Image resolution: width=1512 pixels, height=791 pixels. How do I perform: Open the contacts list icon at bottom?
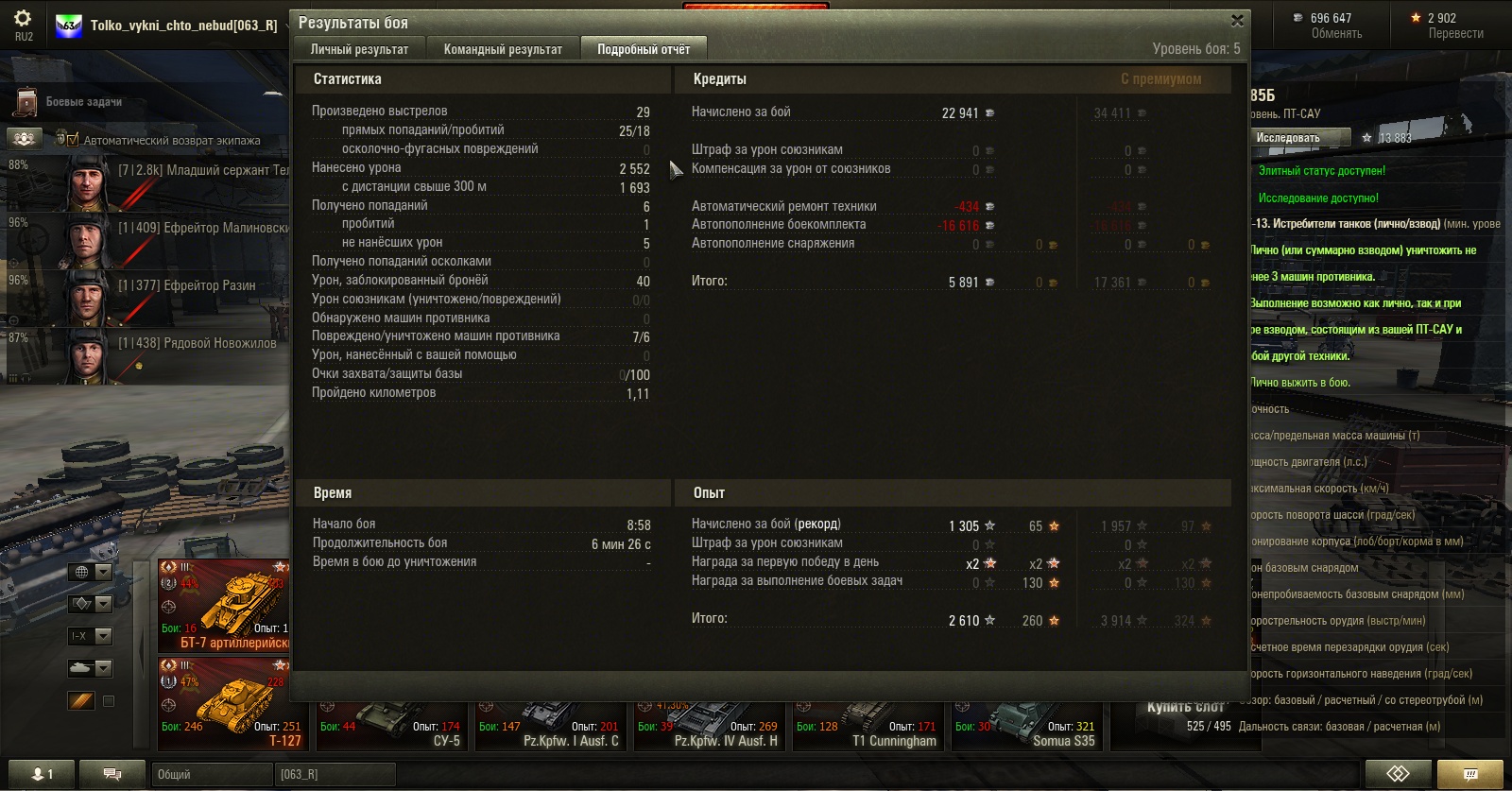[43, 774]
